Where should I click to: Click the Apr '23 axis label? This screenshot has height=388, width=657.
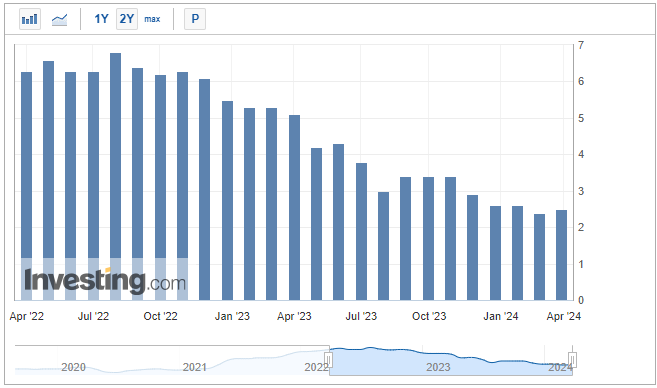point(294,316)
